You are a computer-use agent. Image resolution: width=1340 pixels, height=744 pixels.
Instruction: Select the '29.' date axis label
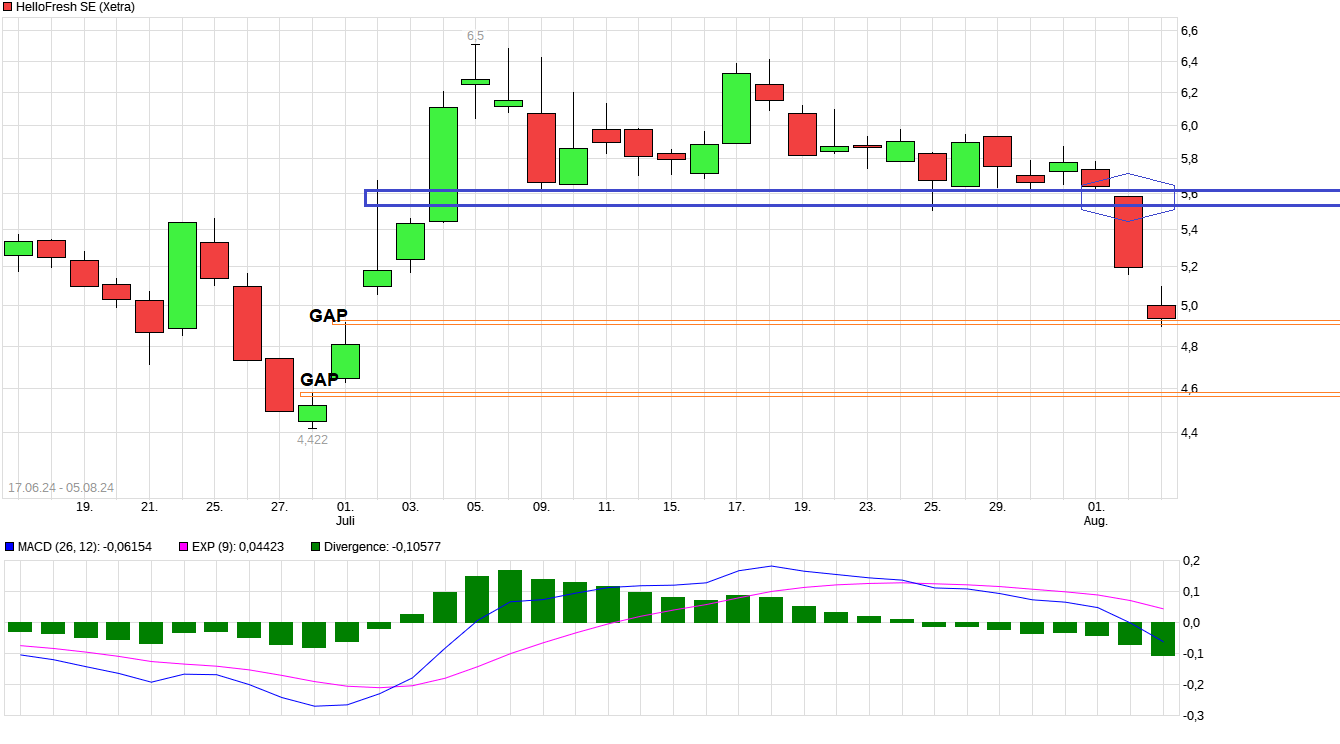(997, 507)
